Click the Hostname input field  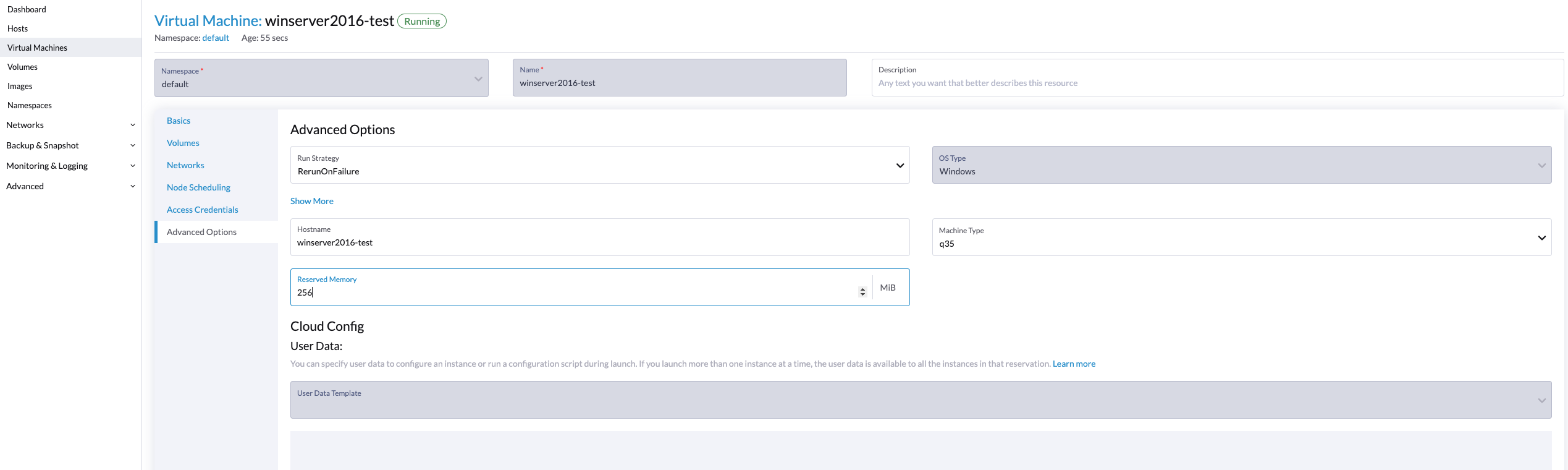coord(599,242)
